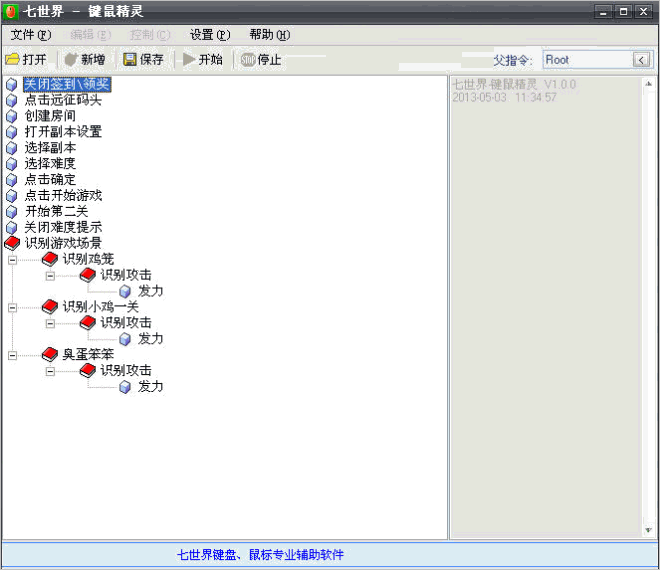
Task: Click the cube icon beside 开始第二关
Action: 12,212
